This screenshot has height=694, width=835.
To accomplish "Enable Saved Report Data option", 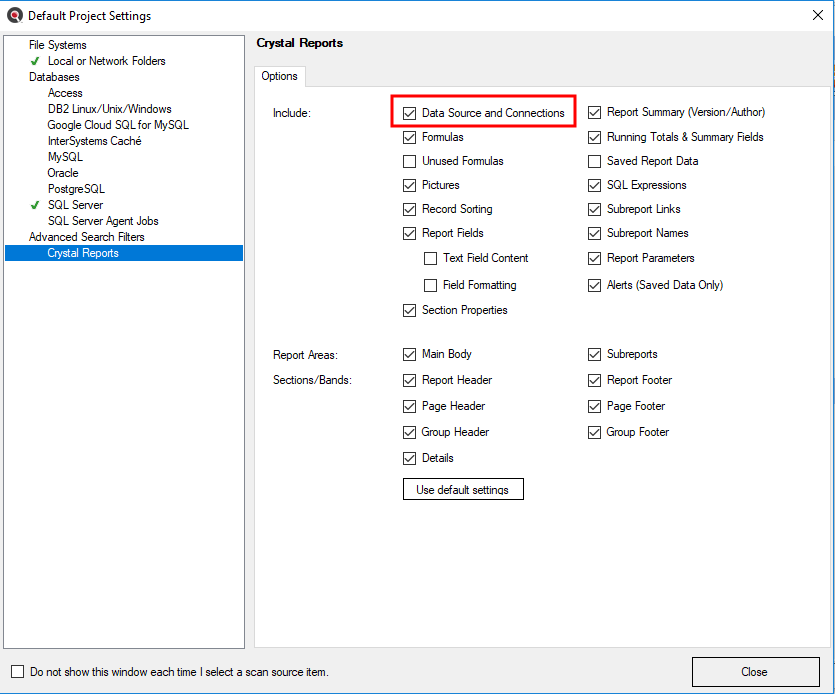I will (594, 161).
